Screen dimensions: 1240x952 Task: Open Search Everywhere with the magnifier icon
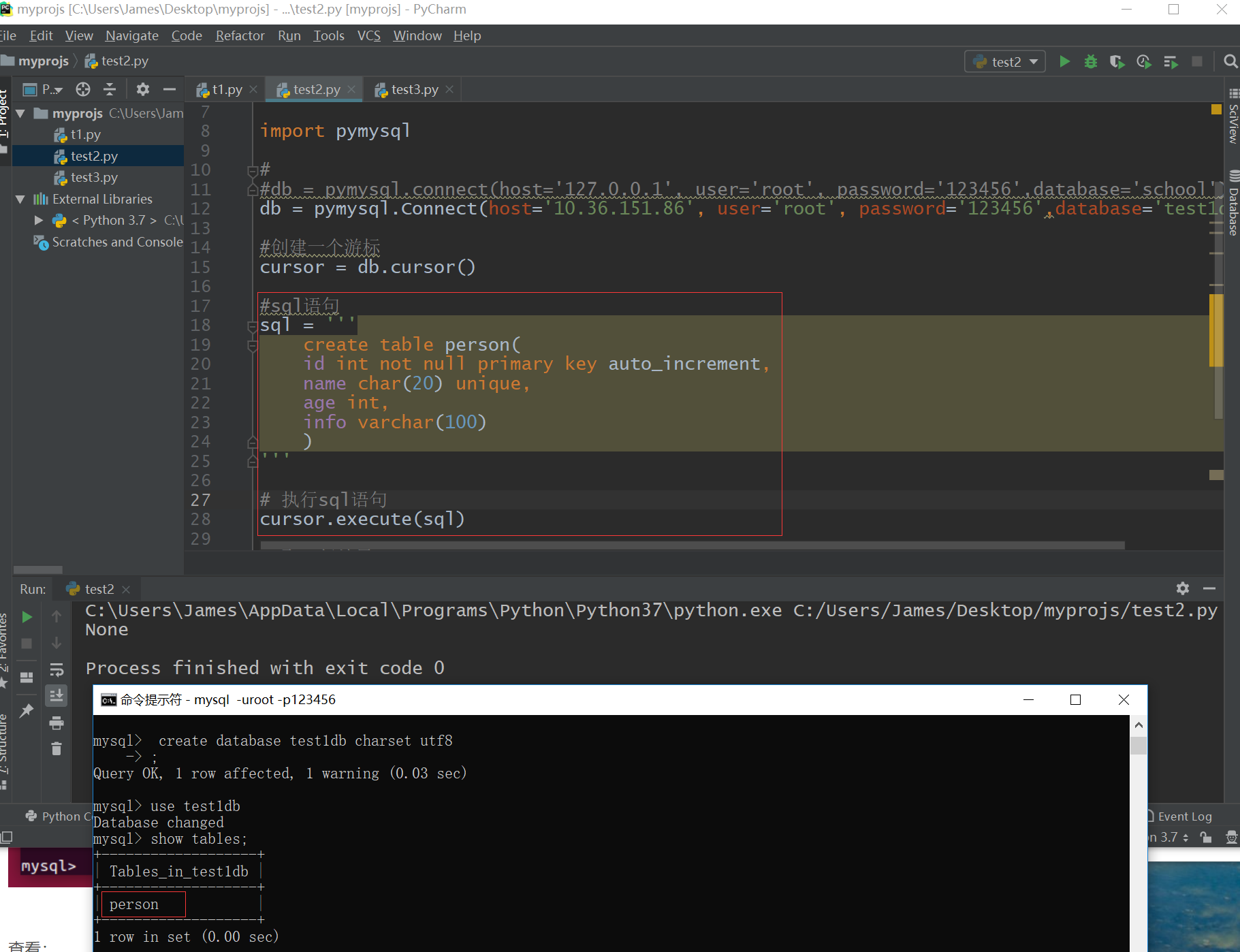1230,61
